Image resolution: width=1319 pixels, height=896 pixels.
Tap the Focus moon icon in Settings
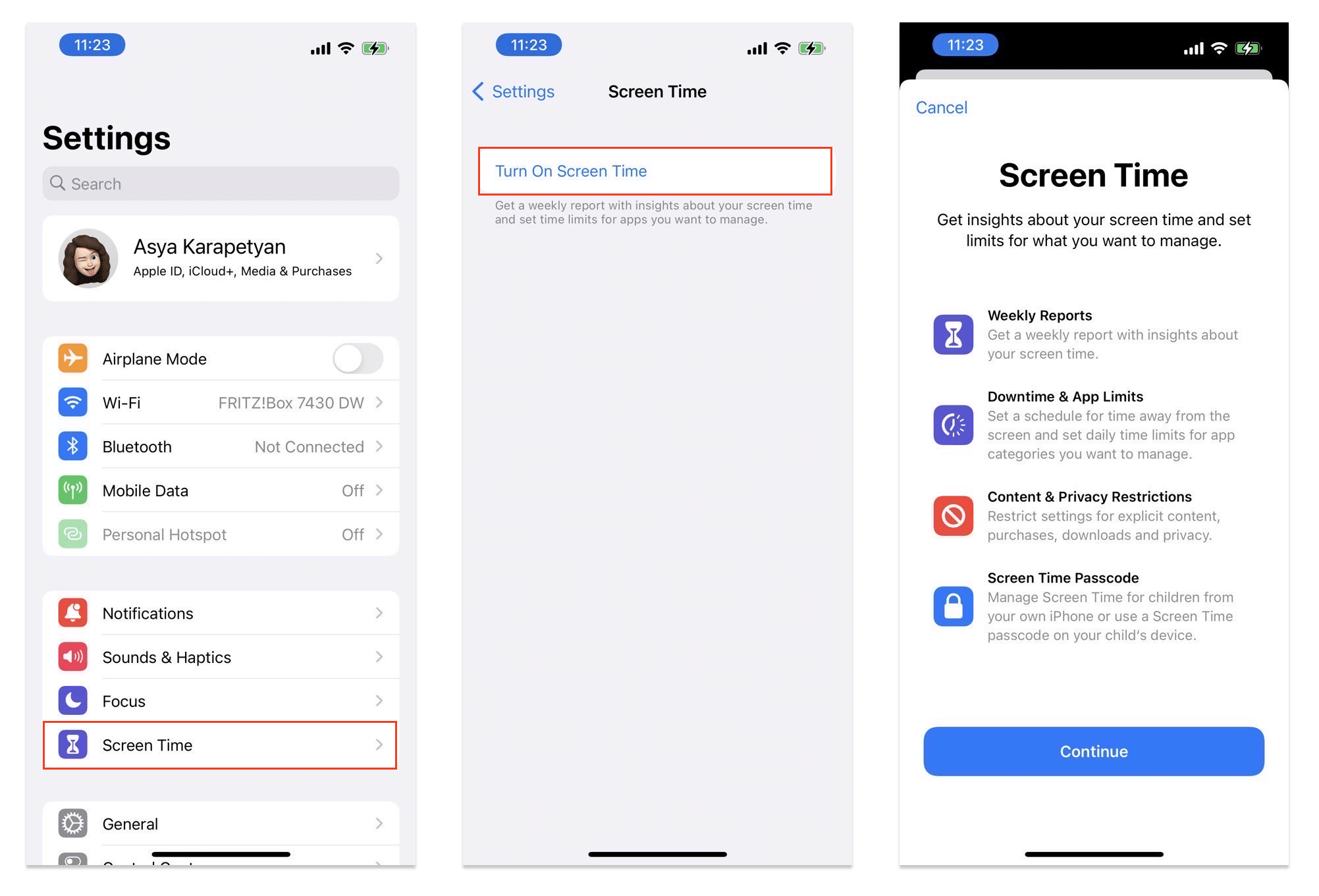[76, 700]
